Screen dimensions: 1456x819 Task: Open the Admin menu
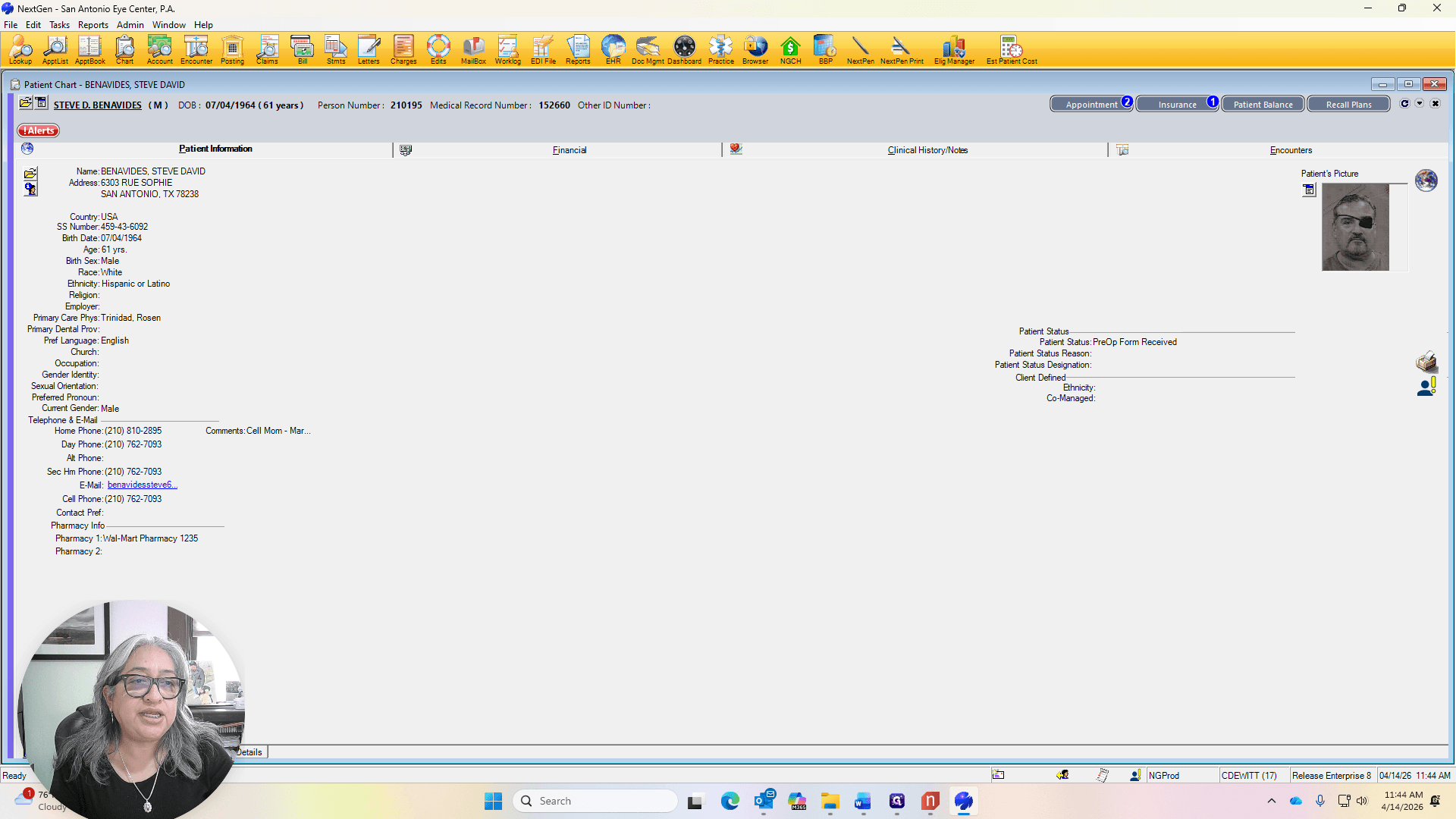[x=130, y=25]
